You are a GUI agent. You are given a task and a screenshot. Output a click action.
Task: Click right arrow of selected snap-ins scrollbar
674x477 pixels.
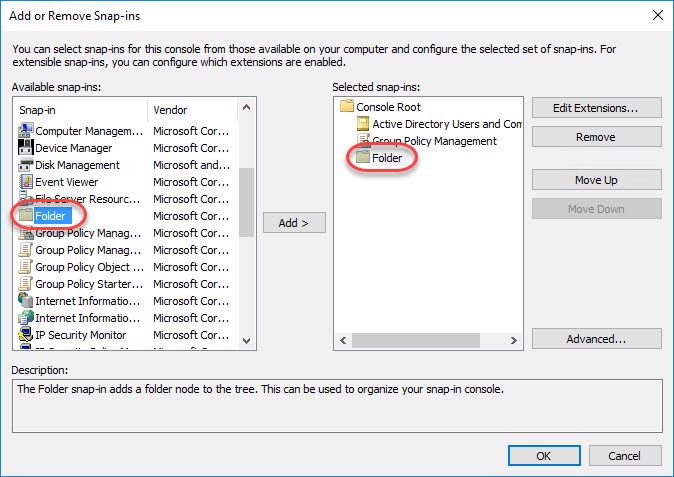click(x=514, y=340)
